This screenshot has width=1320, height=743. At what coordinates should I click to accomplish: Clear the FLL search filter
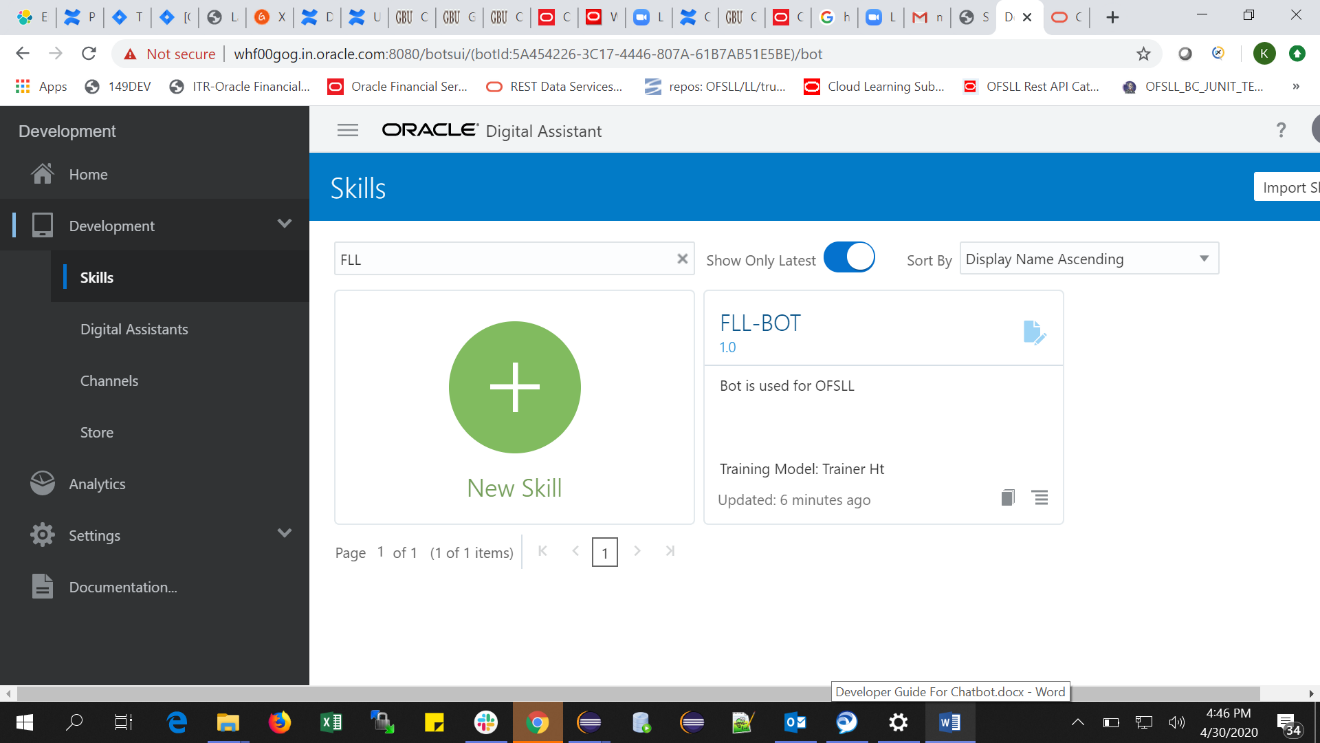pyautogui.click(x=682, y=259)
